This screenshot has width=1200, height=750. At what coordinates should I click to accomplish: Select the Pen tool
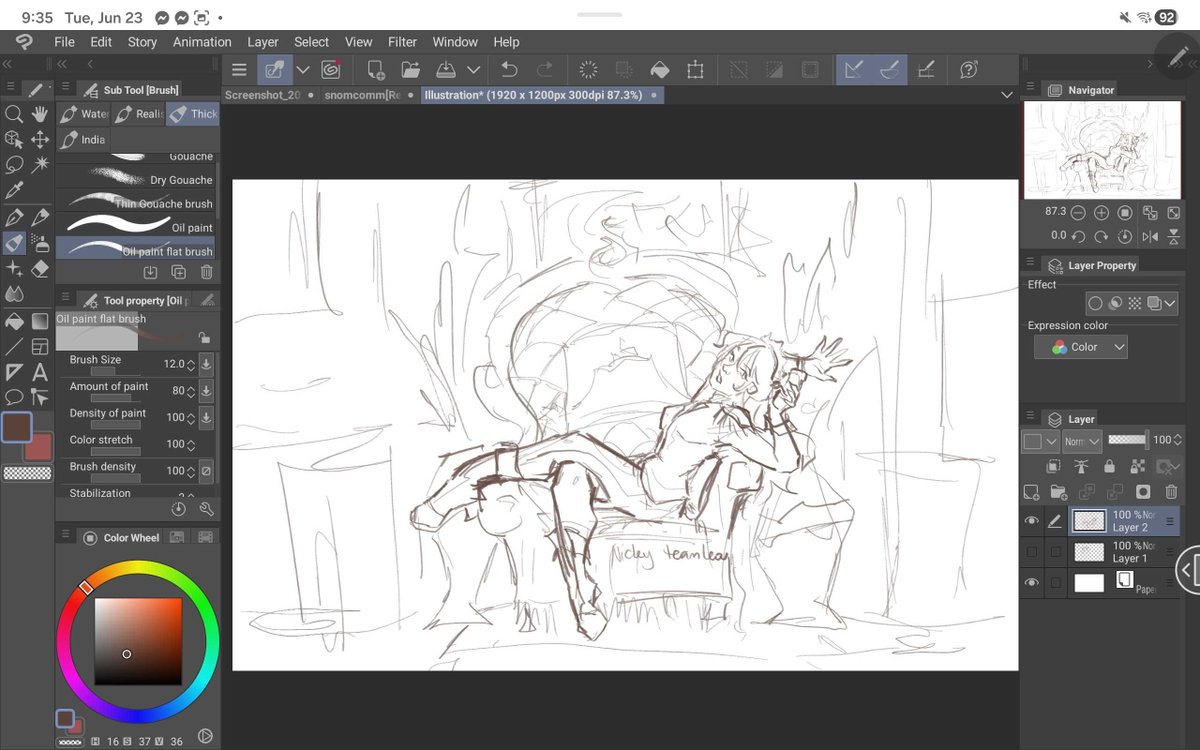[14, 217]
